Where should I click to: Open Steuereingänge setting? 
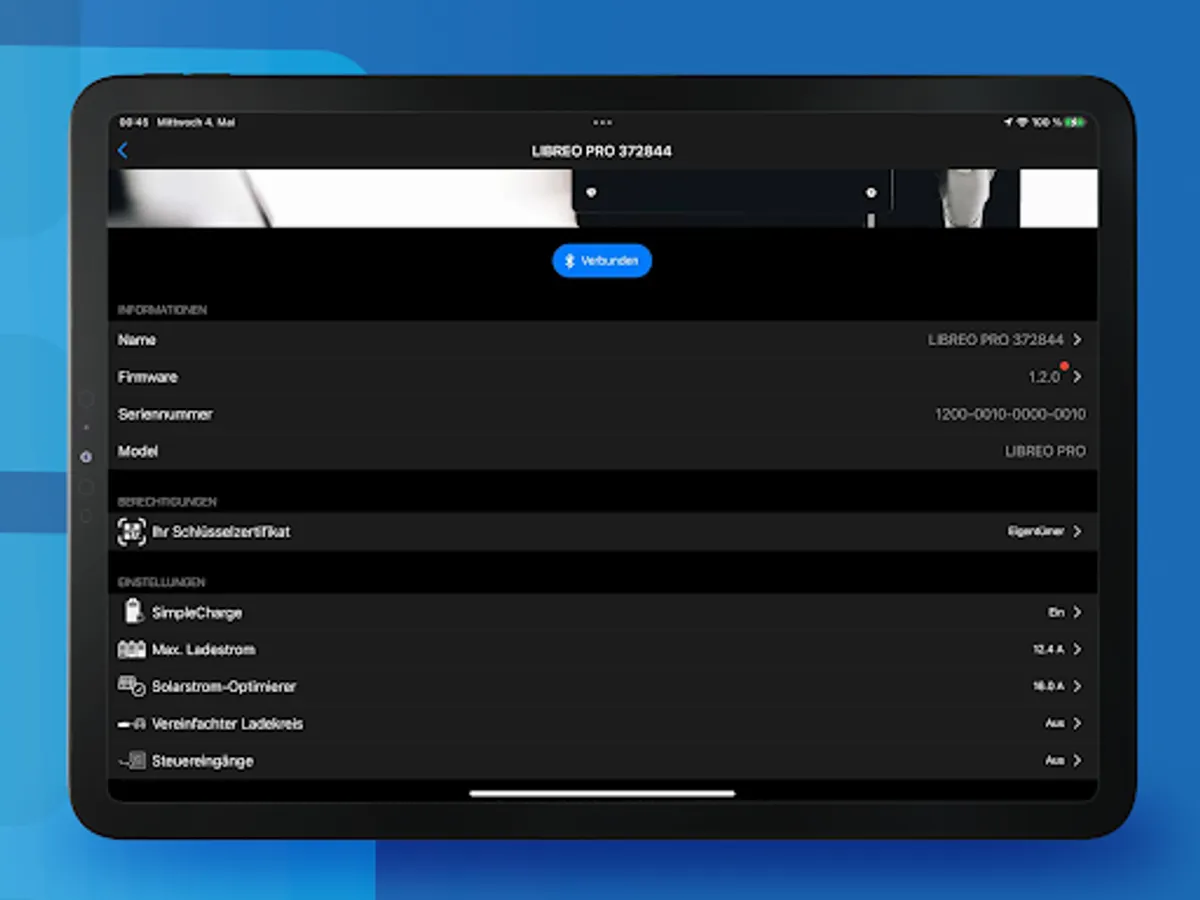point(603,761)
